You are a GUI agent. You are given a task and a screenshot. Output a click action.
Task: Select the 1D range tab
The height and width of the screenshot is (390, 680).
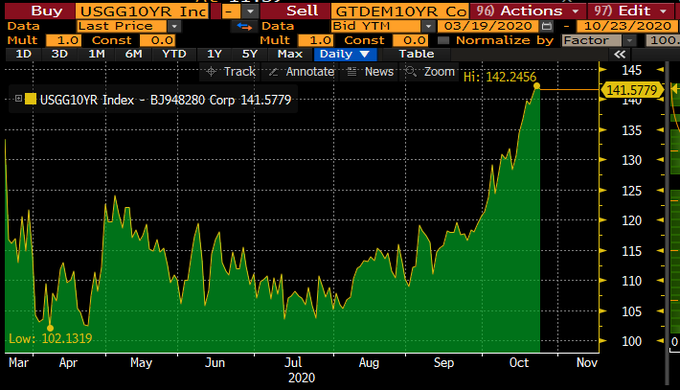click(x=24, y=54)
